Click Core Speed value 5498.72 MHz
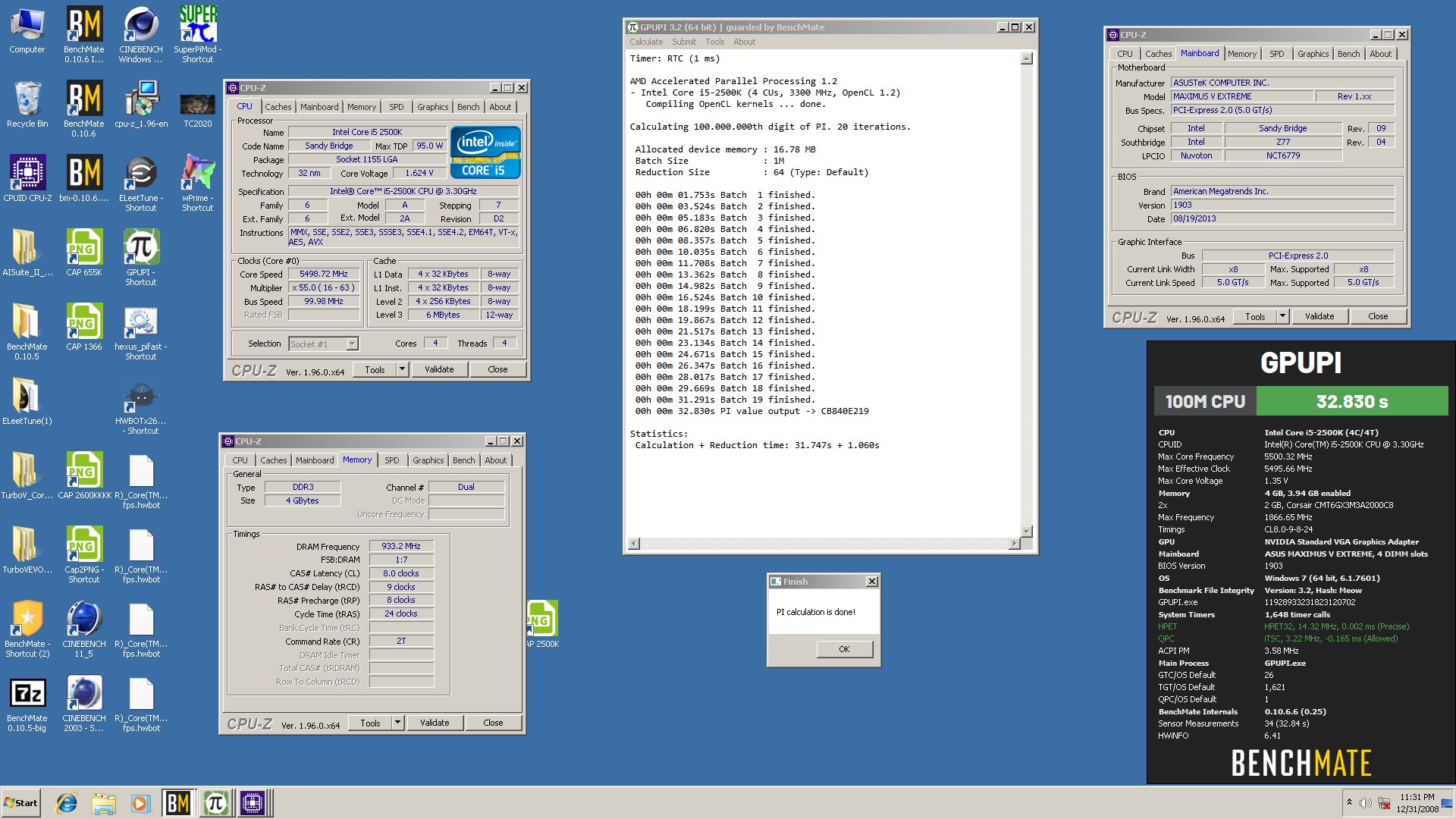 (324, 274)
